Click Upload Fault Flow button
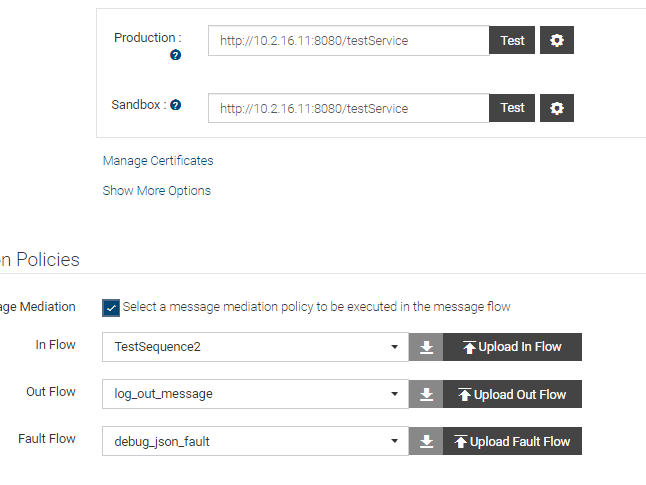The image size is (646, 485). [x=512, y=441]
